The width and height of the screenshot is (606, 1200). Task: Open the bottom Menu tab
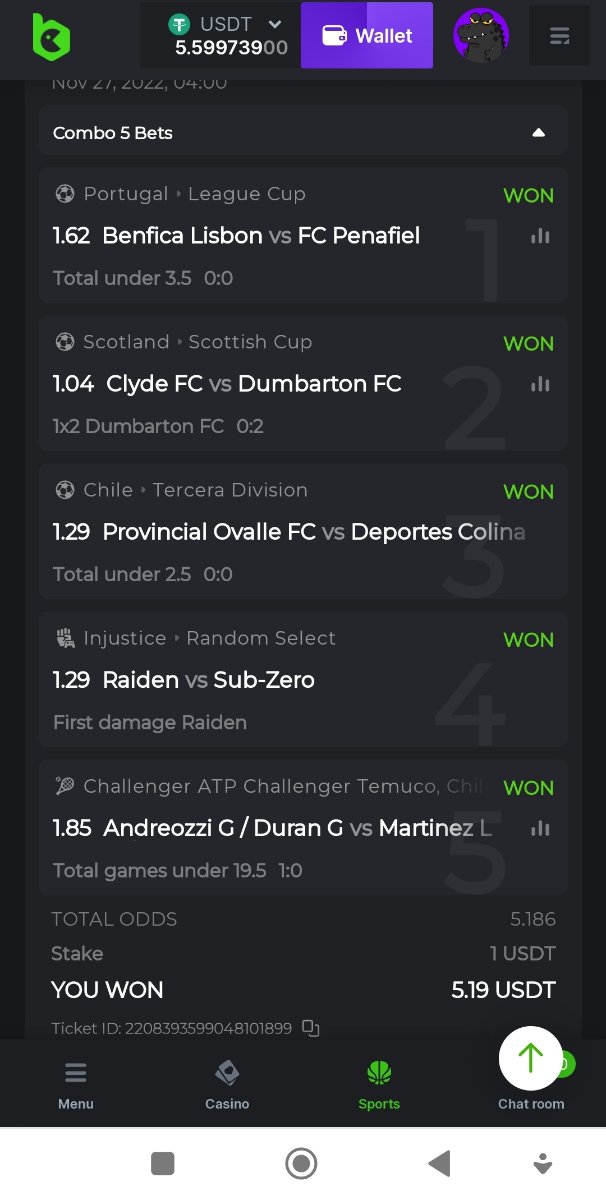[76, 1086]
